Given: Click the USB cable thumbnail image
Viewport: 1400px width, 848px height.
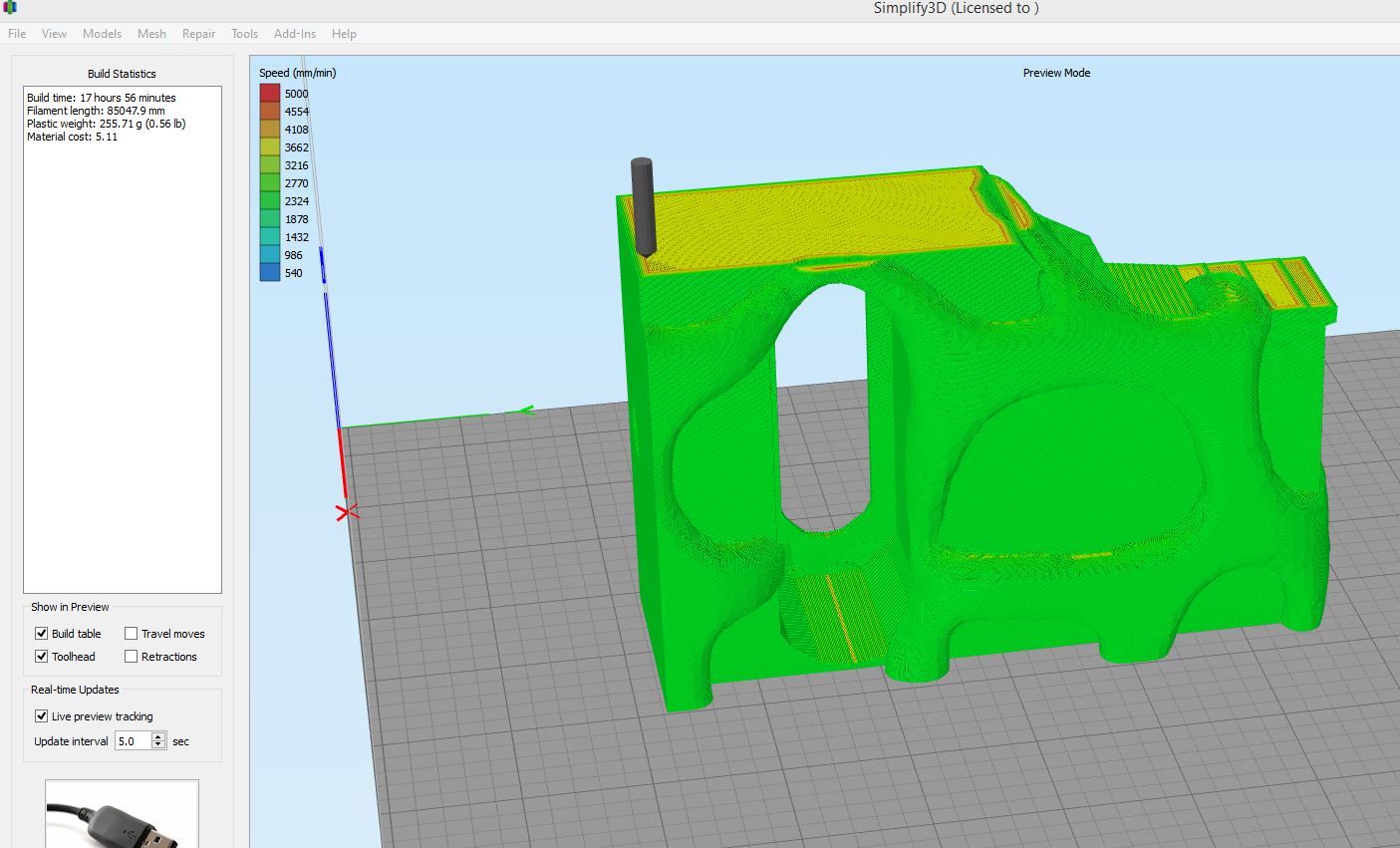Looking at the screenshot, I should [122, 814].
